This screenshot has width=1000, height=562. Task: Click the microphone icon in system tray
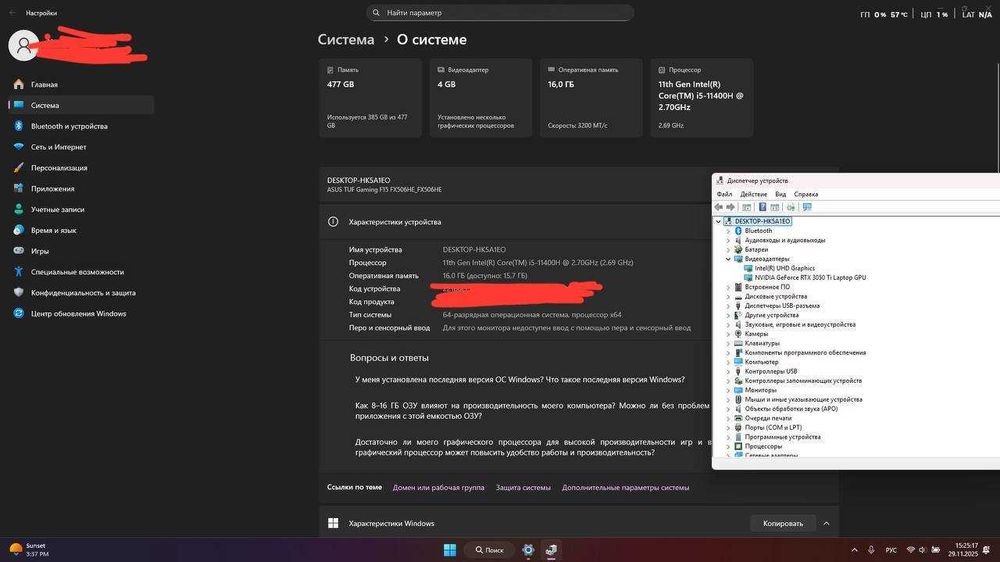(871, 550)
